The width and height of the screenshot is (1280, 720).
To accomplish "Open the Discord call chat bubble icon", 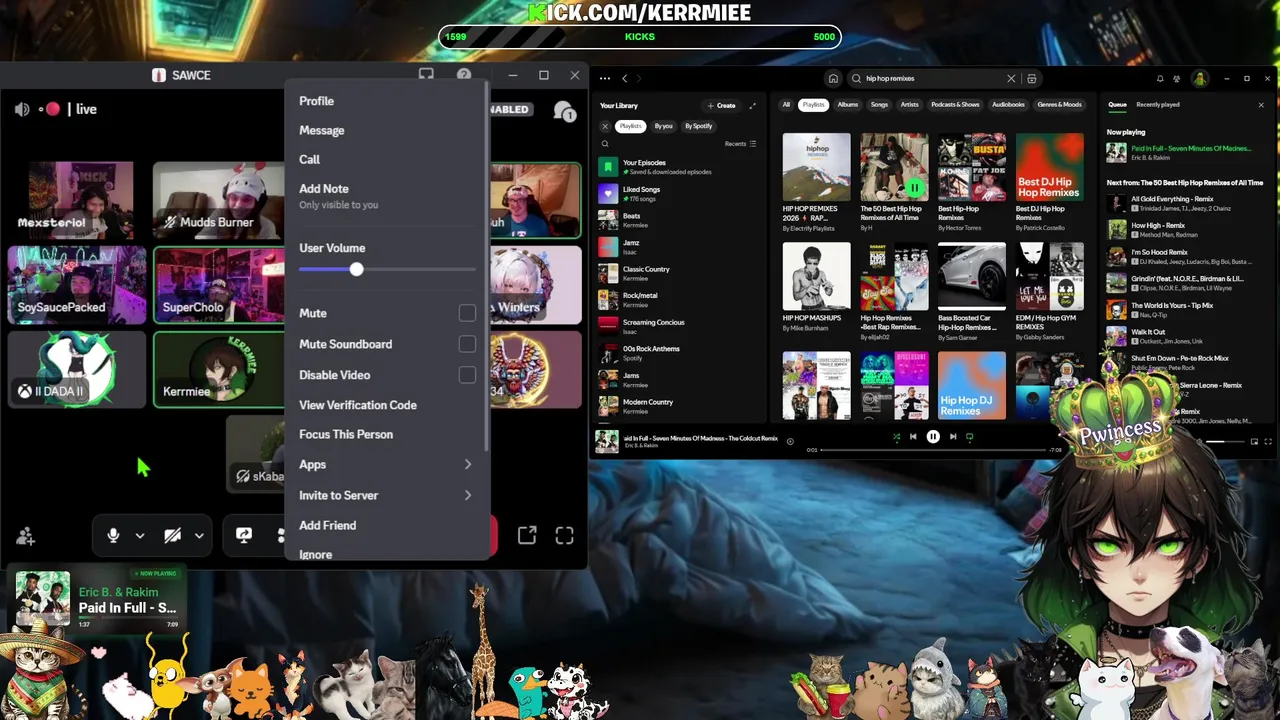I will point(565,111).
